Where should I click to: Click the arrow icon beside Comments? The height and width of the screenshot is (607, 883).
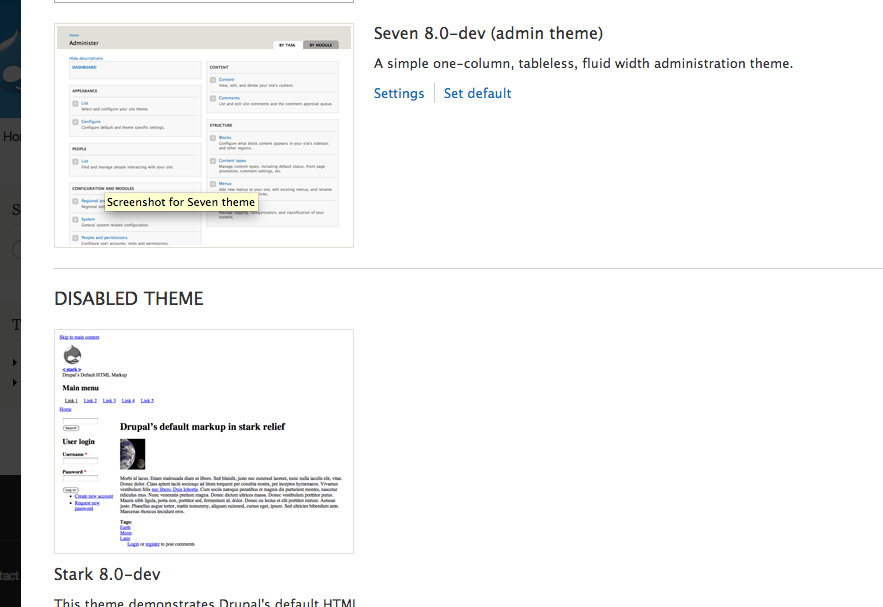[211, 97]
